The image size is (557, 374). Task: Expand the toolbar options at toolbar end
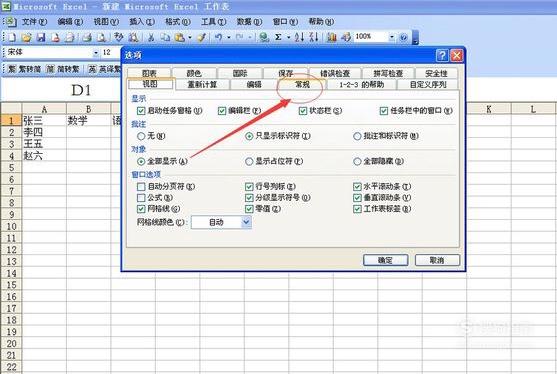pos(415,38)
